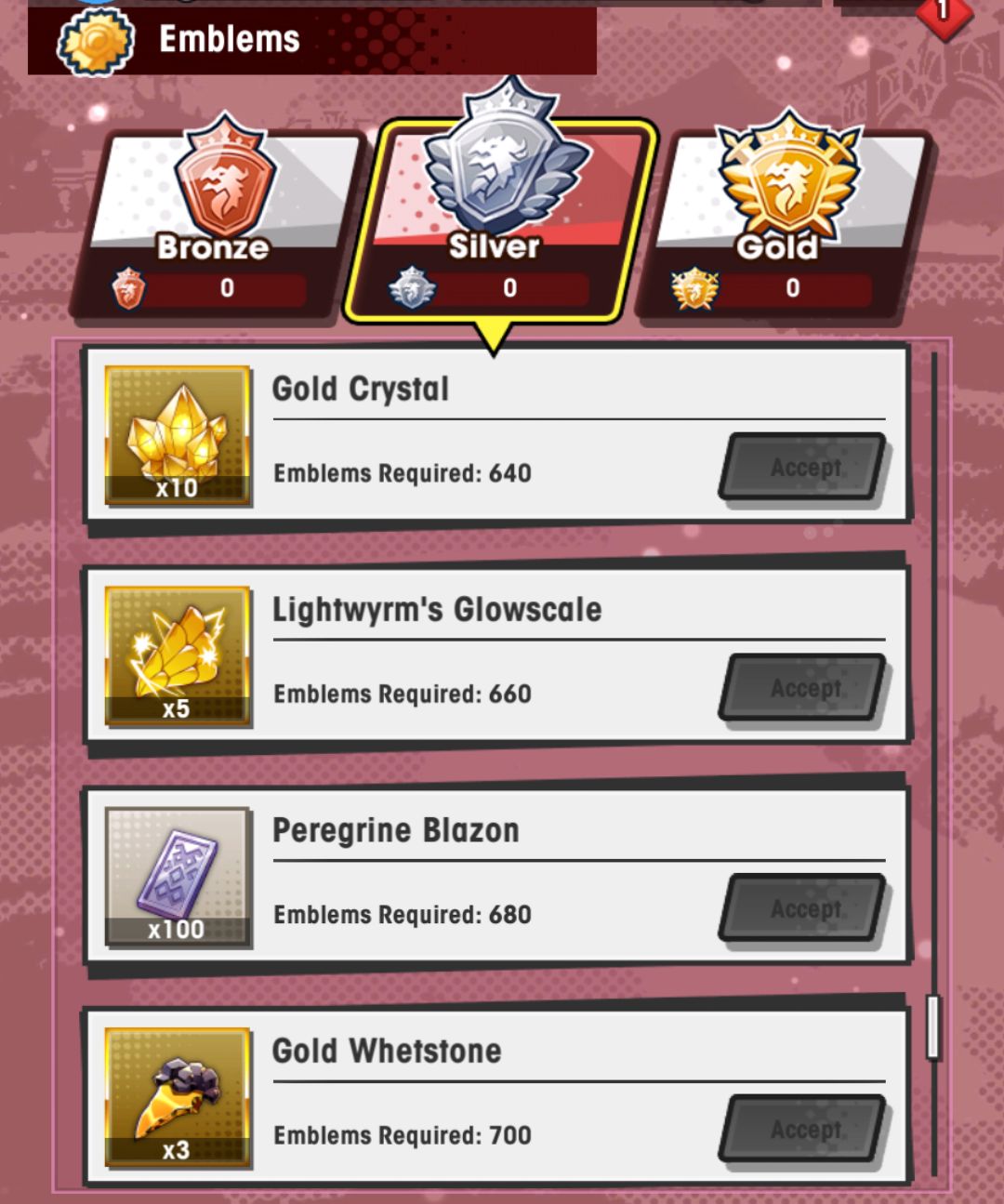This screenshot has width=1004, height=1204.
Task: Select the Gold emblem tab
Action: [x=786, y=223]
